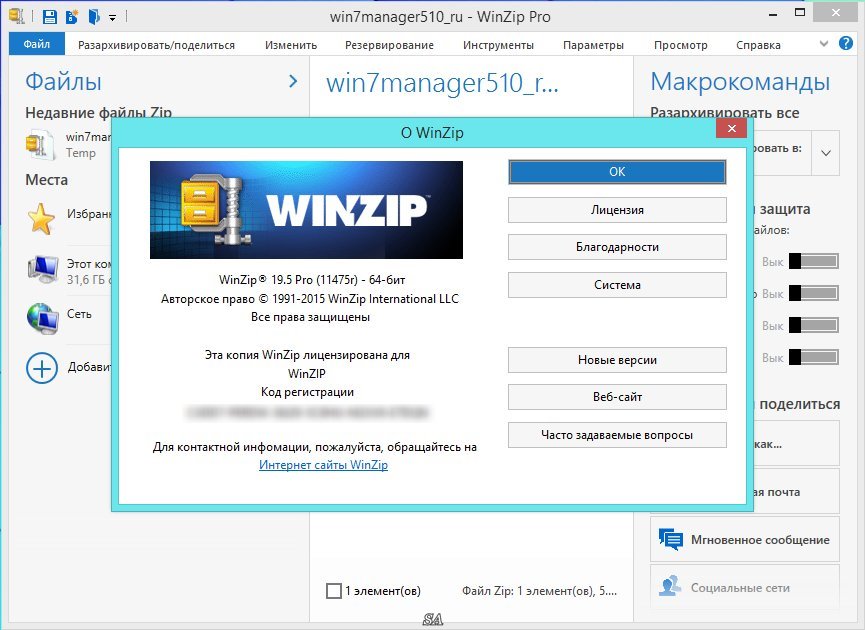Open the Этот компьютер computer icon

click(42, 270)
